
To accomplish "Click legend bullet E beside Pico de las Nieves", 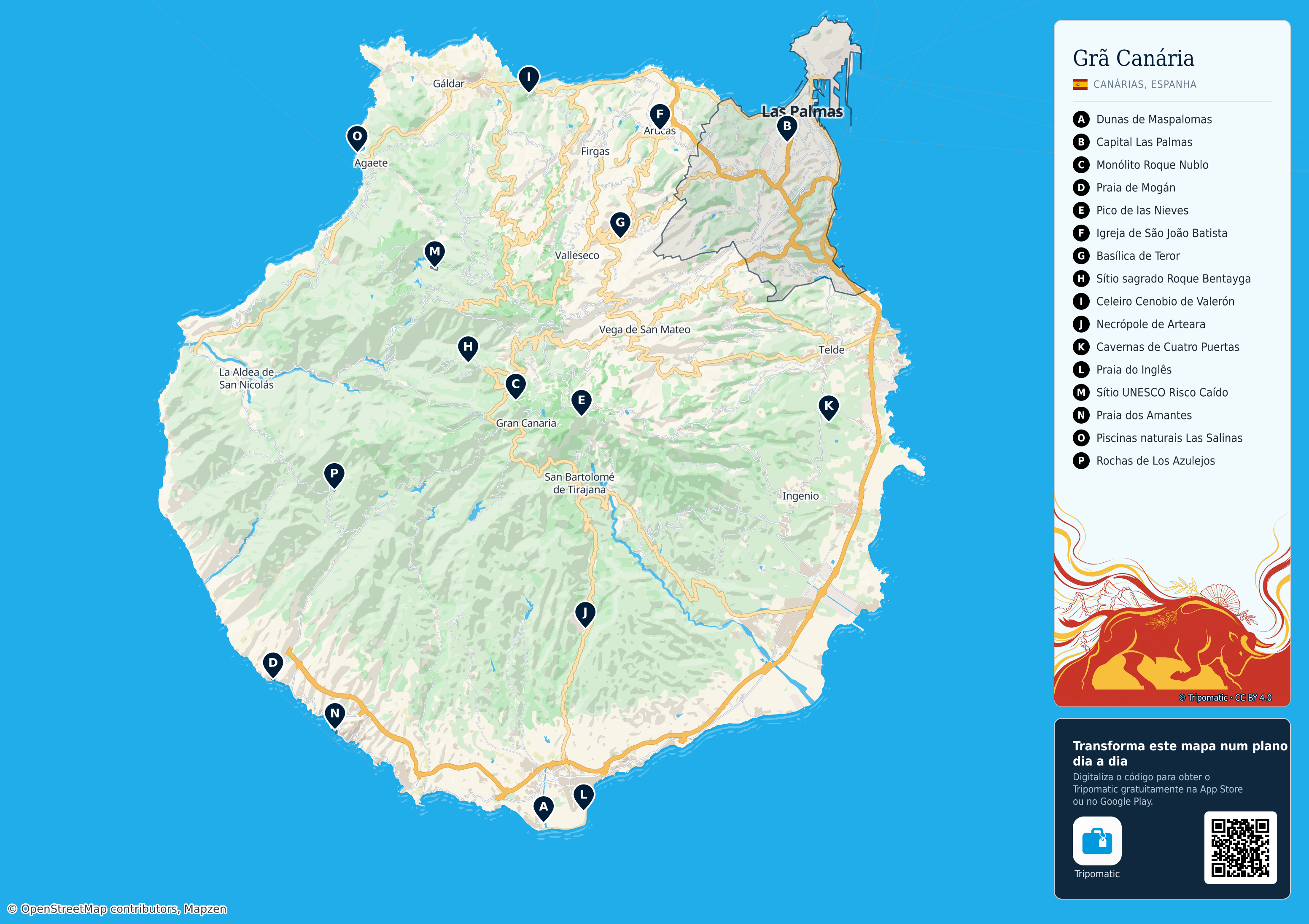I will click(x=1081, y=210).
